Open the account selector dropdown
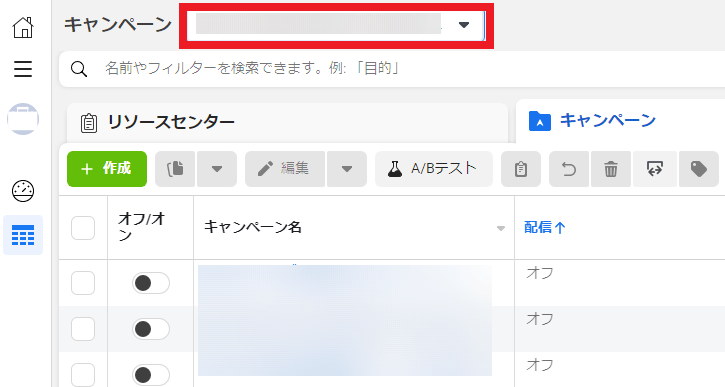Screen dimensions: 725x387 click(336, 25)
